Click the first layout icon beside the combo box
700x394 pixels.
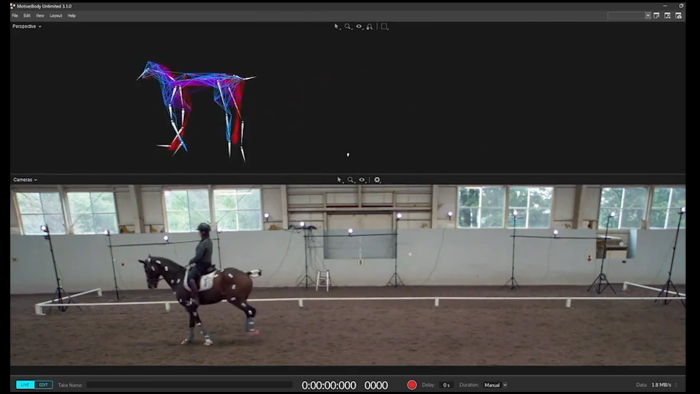656,16
